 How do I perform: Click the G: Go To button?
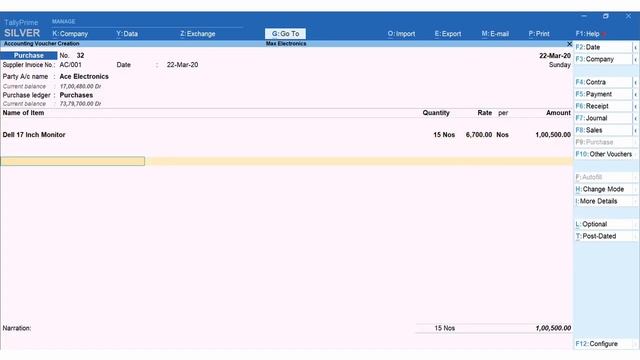(x=285, y=34)
